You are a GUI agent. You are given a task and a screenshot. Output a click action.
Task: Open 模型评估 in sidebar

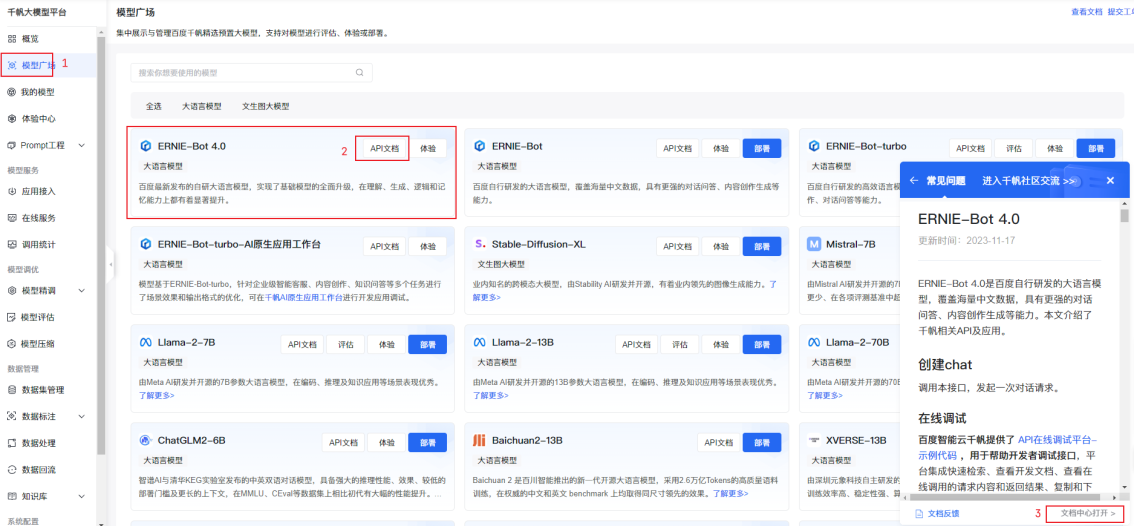tap(38, 317)
